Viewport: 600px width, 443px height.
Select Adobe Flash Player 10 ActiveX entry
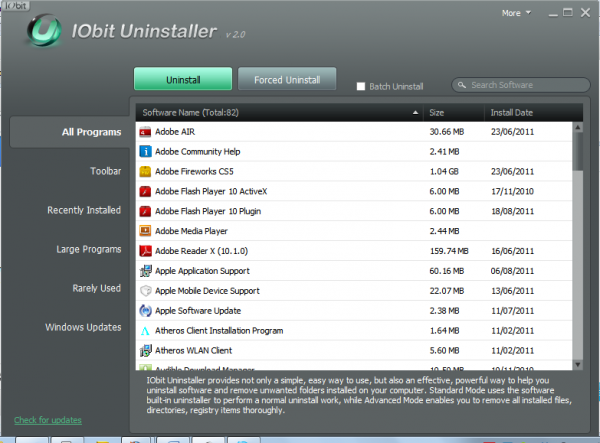tap(211, 191)
